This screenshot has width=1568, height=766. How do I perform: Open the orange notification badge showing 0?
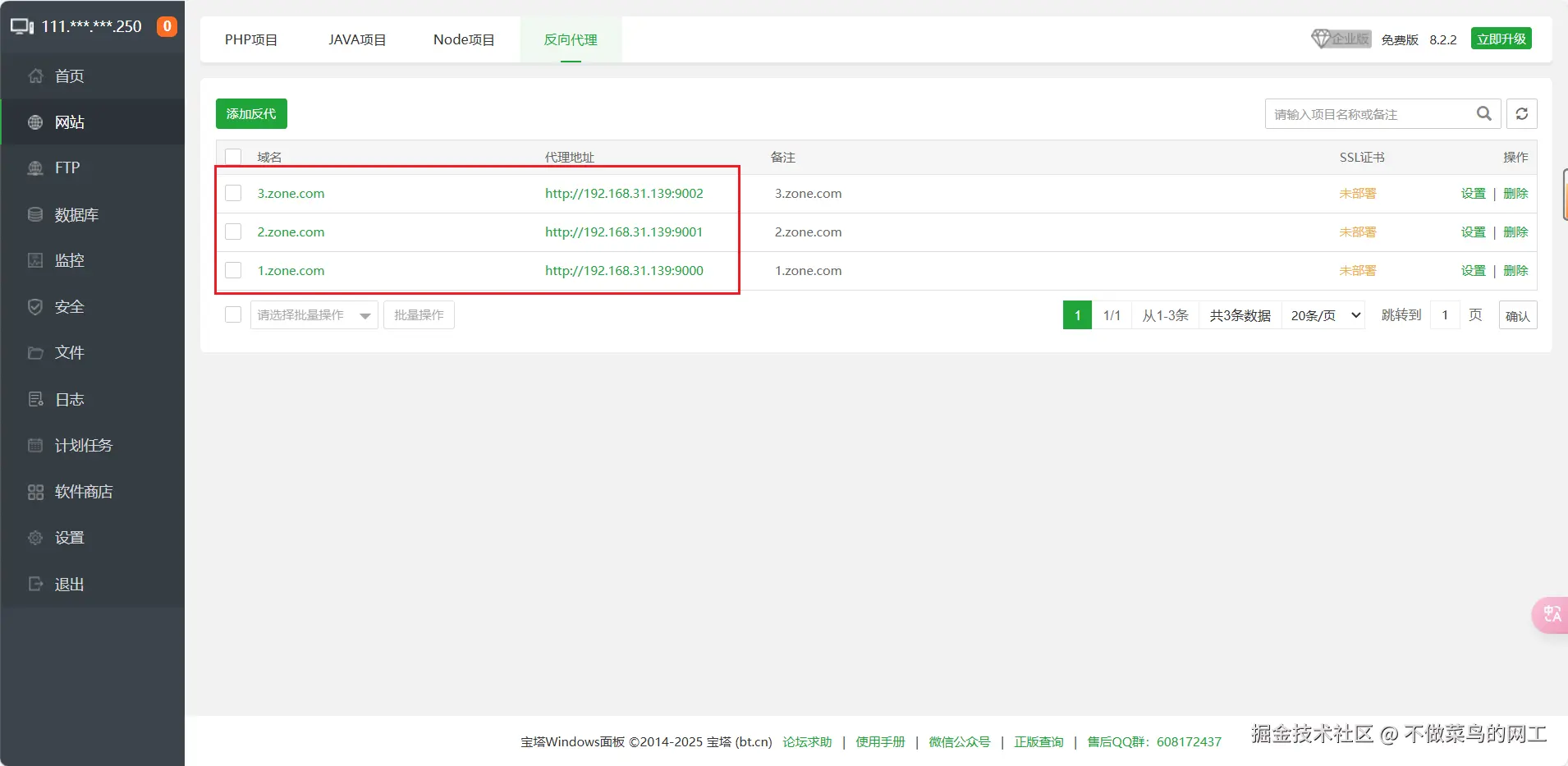click(x=167, y=26)
